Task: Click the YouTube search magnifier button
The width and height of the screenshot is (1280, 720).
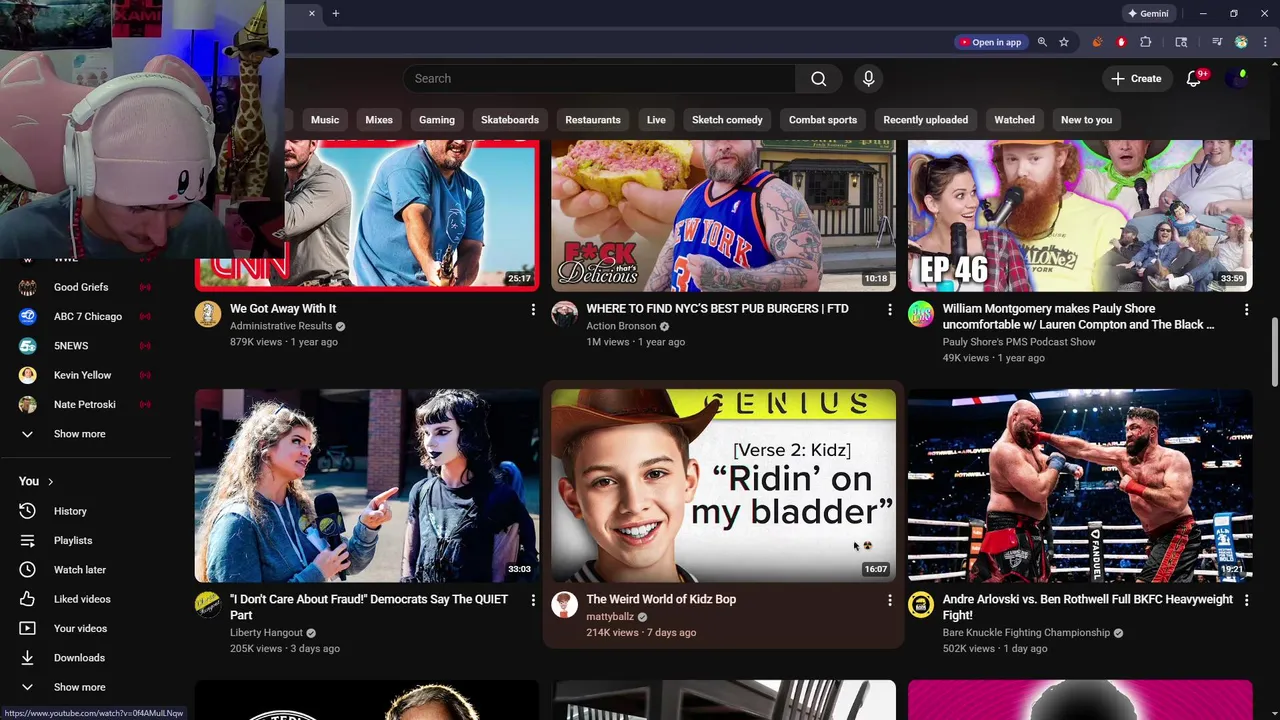Action: [x=818, y=79]
